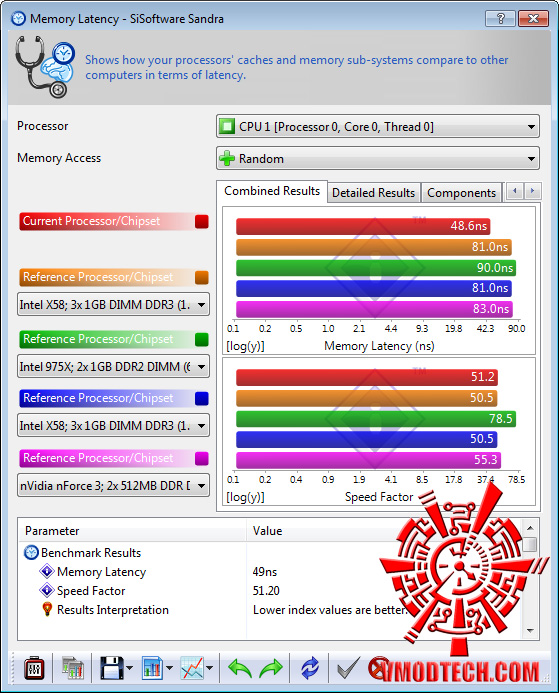
Task: Select the Speed Factor result row
Action: [x=270, y=591]
